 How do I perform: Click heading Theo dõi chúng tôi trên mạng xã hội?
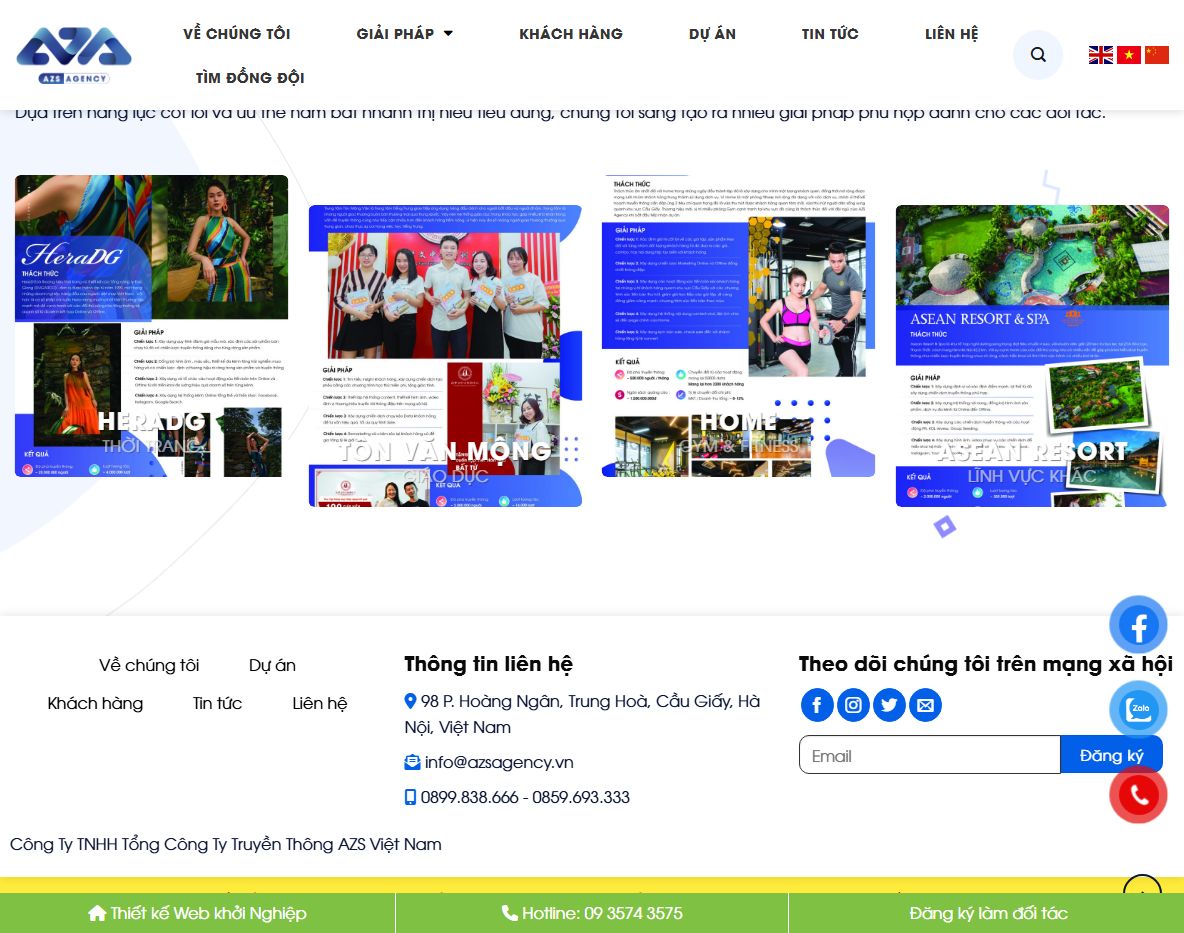(x=985, y=664)
